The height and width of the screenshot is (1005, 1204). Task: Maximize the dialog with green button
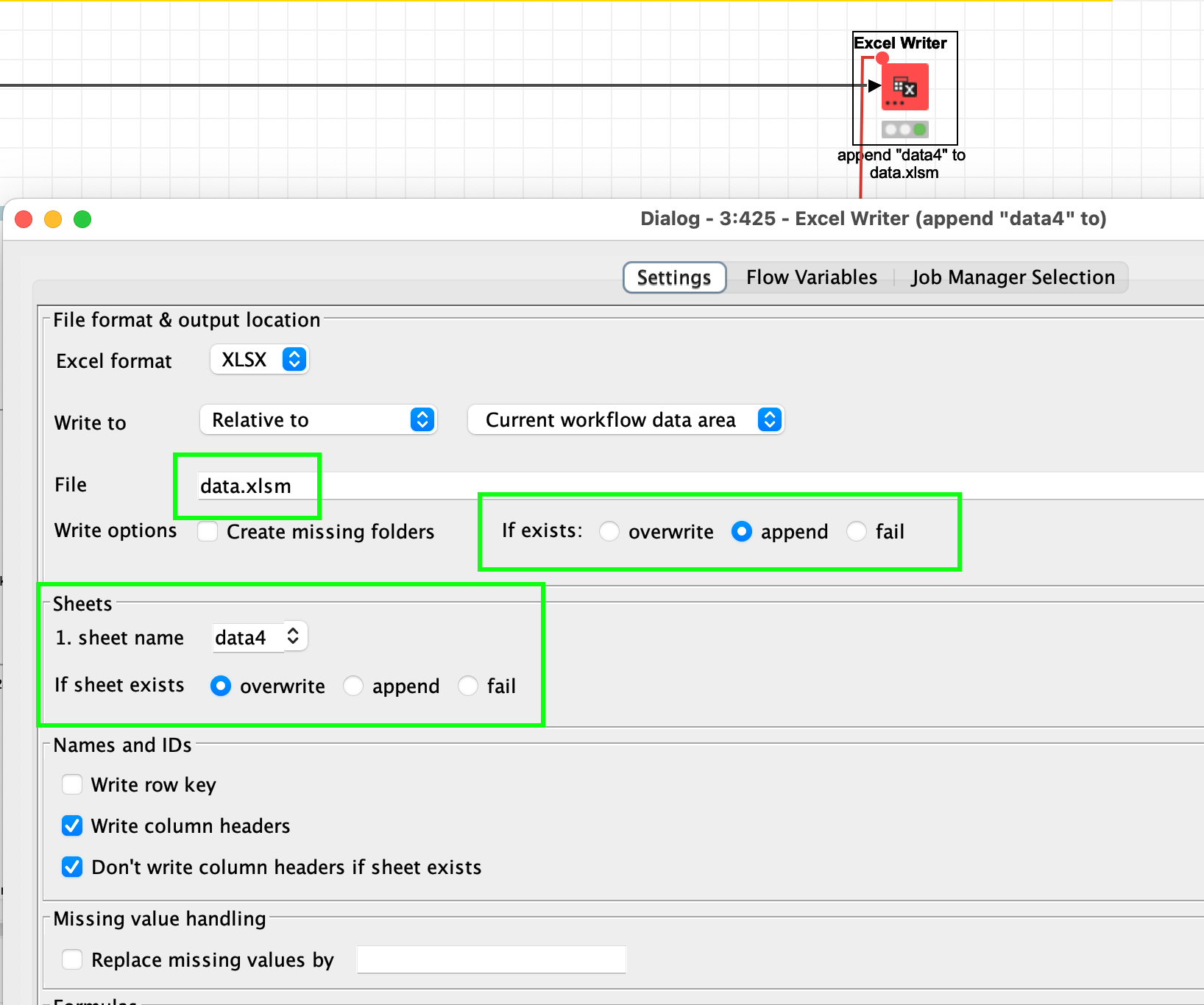[x=82, y=219]
